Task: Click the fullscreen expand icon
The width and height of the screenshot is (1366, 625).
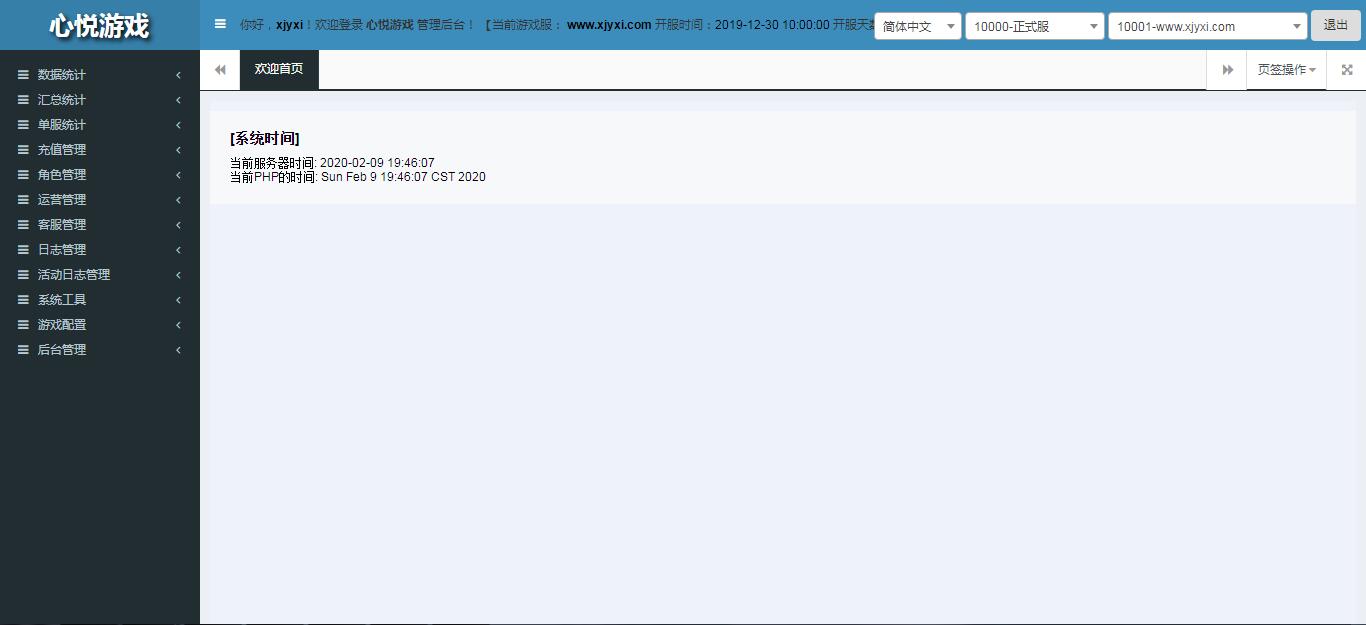Action: (x=1346, y=70)
